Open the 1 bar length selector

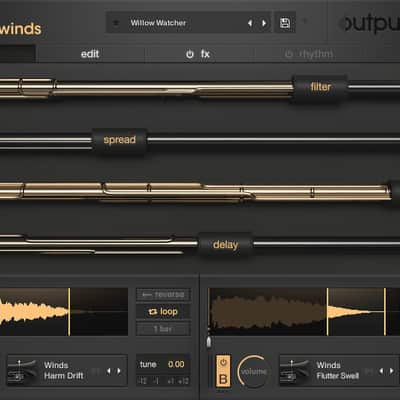[x=163, y=329]
